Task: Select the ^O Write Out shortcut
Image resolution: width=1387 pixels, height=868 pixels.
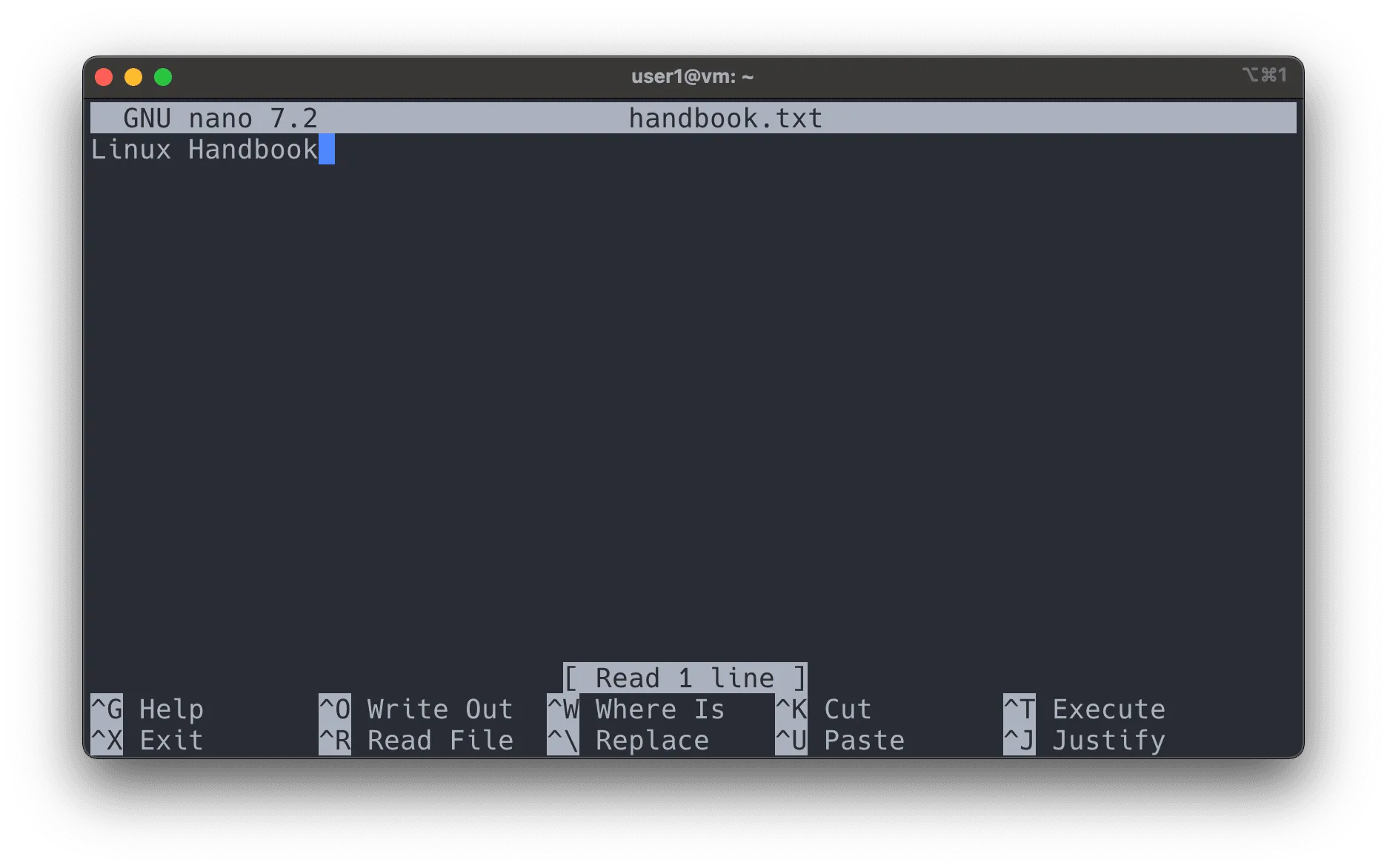Action: [x=416, y=710]
